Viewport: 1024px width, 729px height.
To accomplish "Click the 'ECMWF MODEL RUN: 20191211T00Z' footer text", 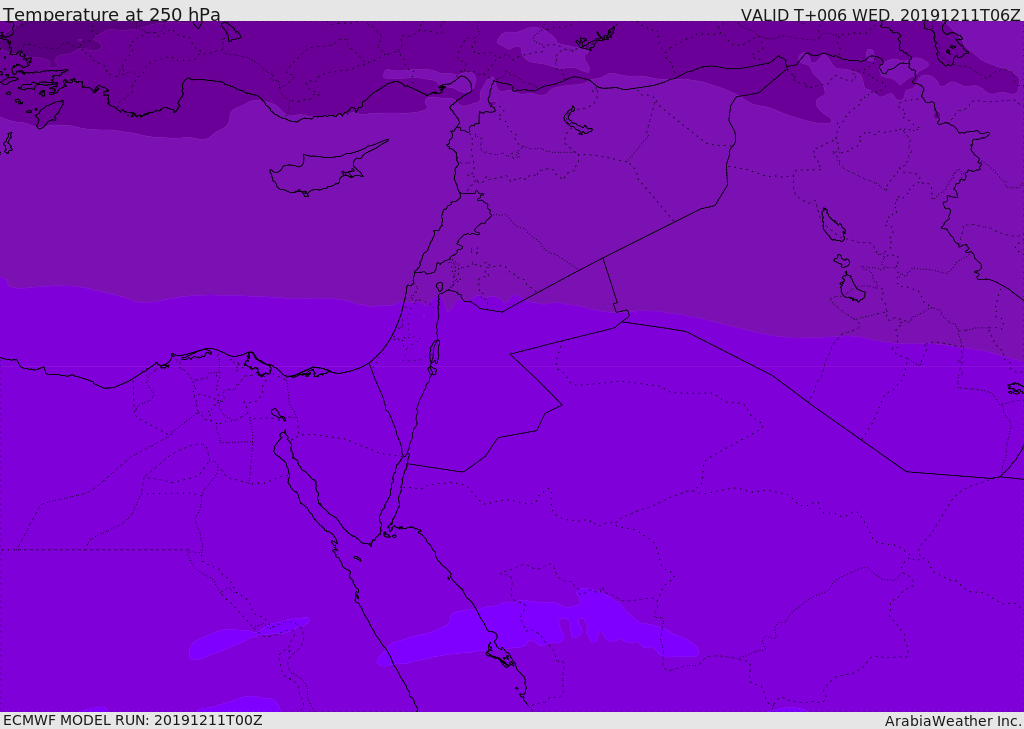I will pyautogui.click(x=133, y=720).
